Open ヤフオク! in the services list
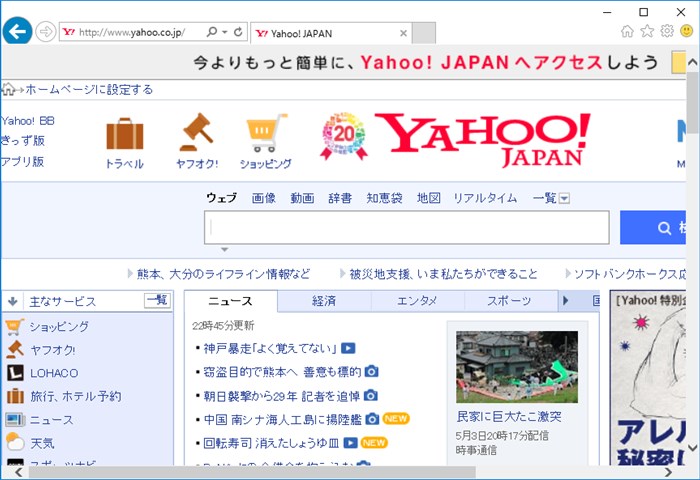The width and height of the screenshot is (700, 480). [x=53, y=350]
